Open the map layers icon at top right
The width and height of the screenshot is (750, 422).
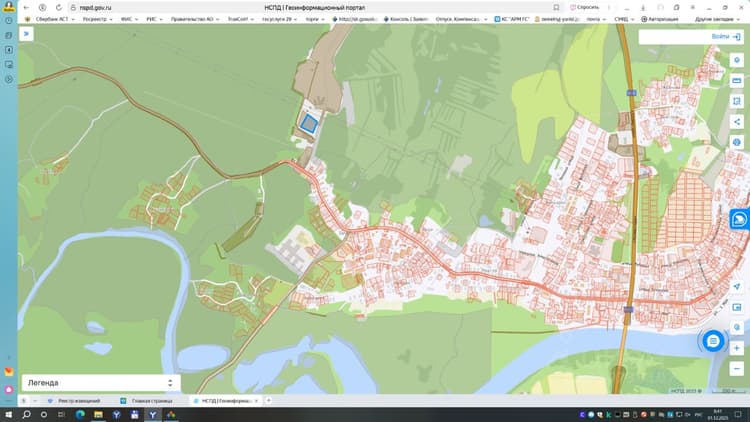(737, 60)
